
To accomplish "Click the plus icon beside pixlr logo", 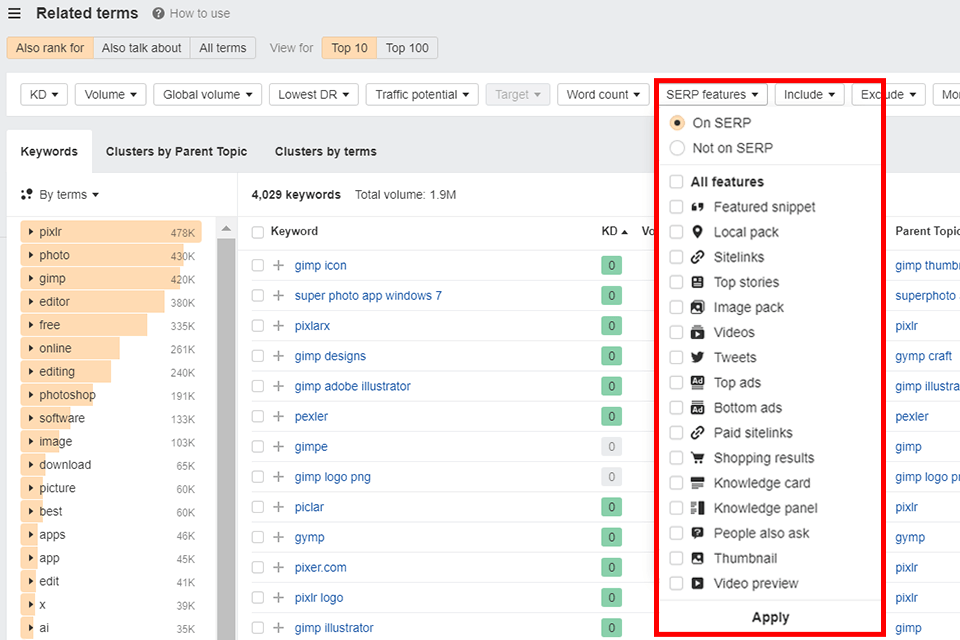I will [279, 597].
